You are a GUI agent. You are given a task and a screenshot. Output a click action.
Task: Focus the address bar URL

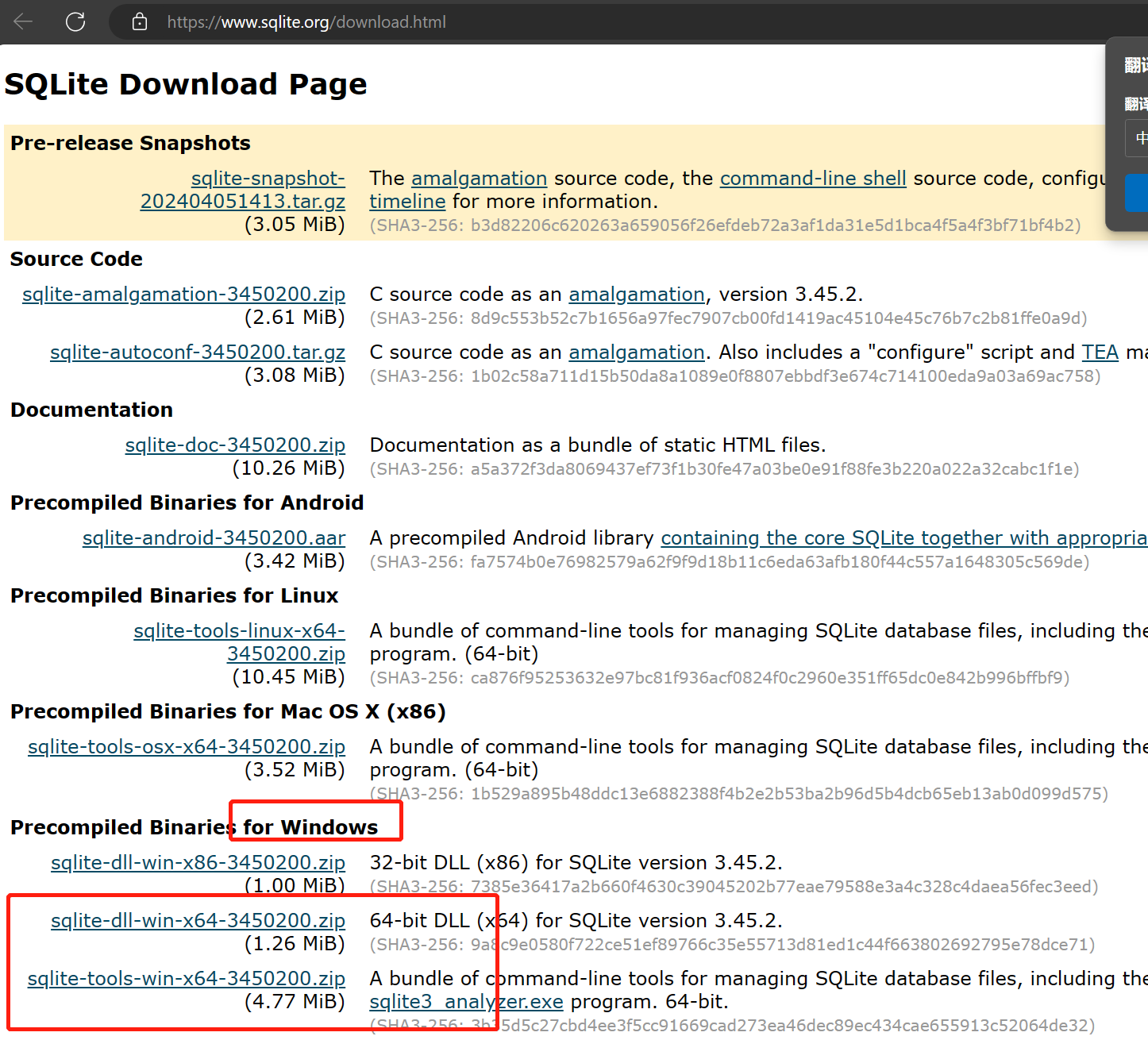[306, 22]
